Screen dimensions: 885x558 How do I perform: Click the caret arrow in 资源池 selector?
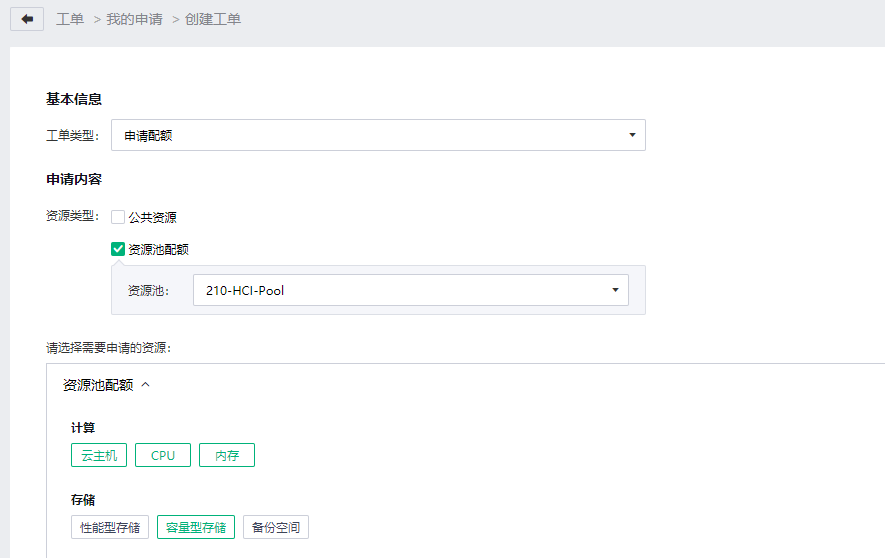[x=615, y=290]
